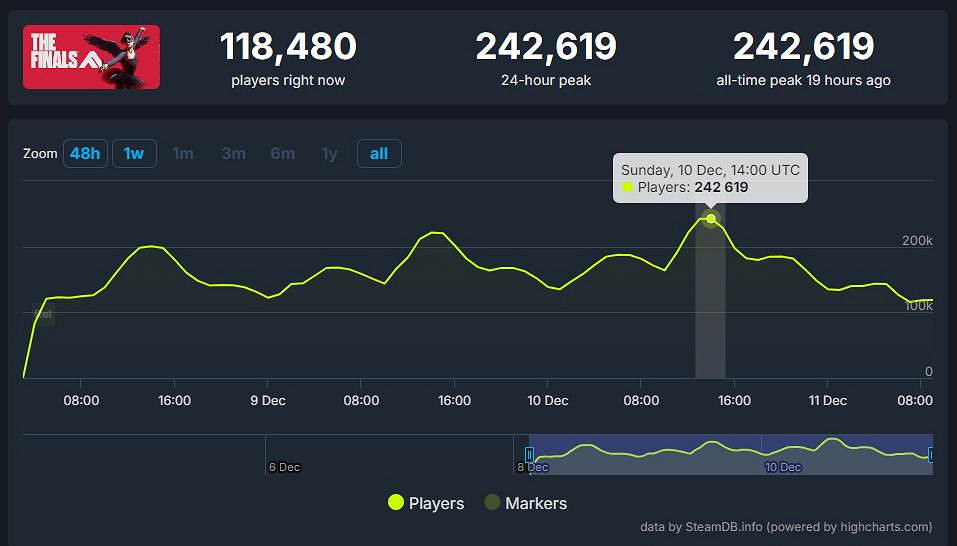Click The Finals game logo thumbnail
The width and height of the screenshot is (957, 546).
coord(91,57)
